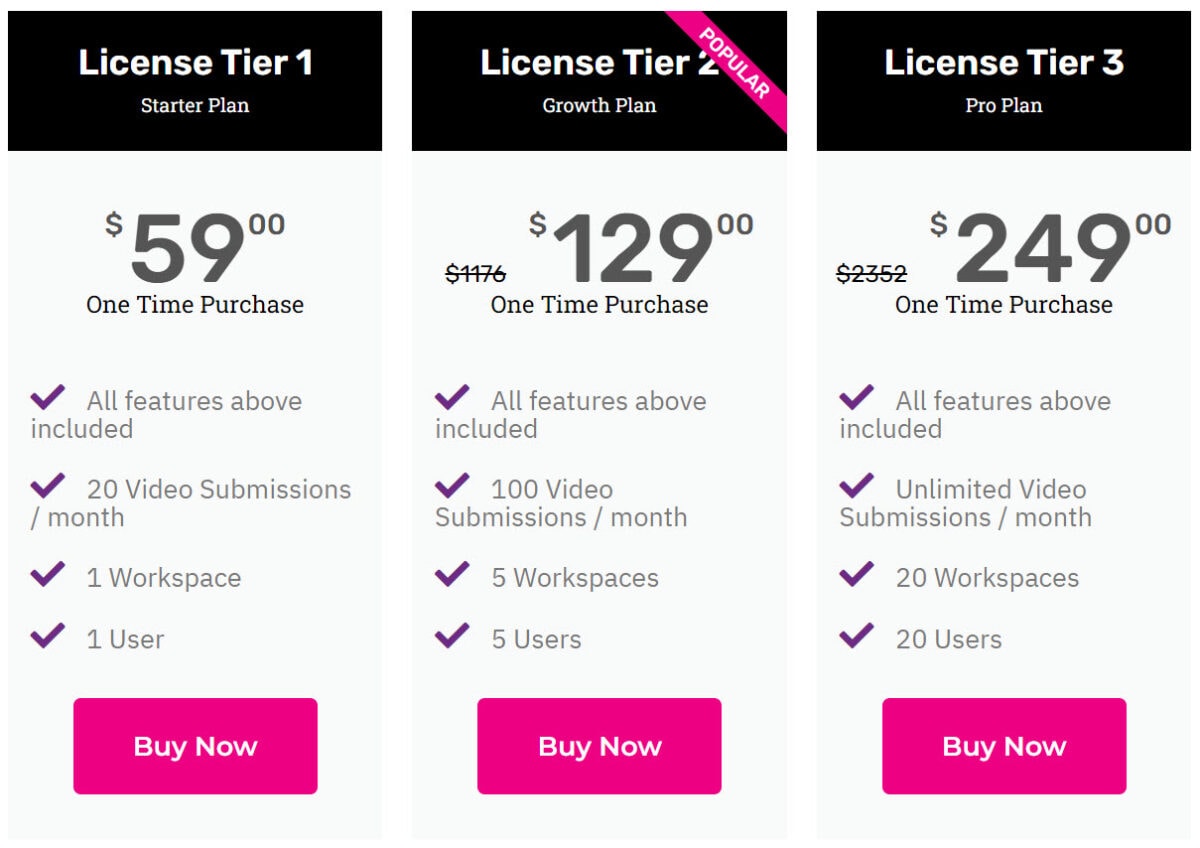This screenshot has width=1200, height=848.
Task: Click the checkmark beside "100 Video Submissions / month"
Action: [x=451, y=487]
